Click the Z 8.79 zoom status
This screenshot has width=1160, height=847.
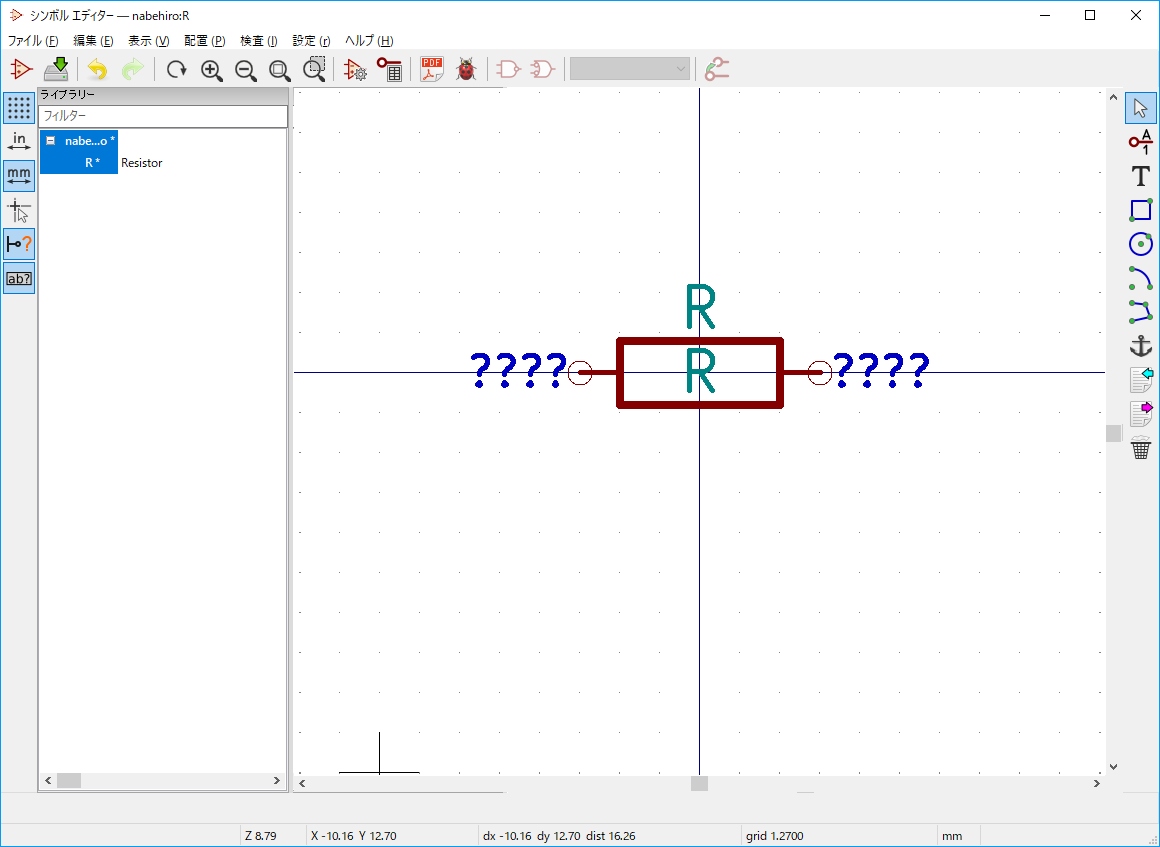coord(260,836)
